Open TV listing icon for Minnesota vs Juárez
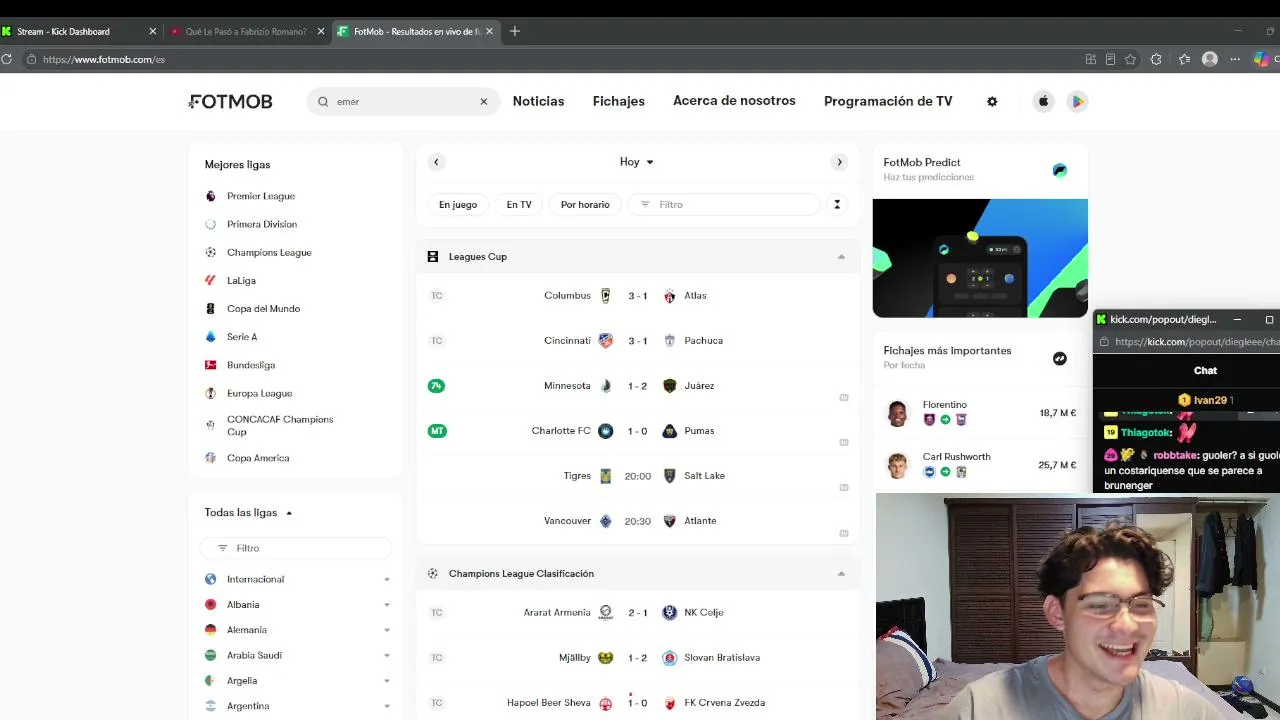Screen dimensions: 1280x720 click(x=844, y=397)
